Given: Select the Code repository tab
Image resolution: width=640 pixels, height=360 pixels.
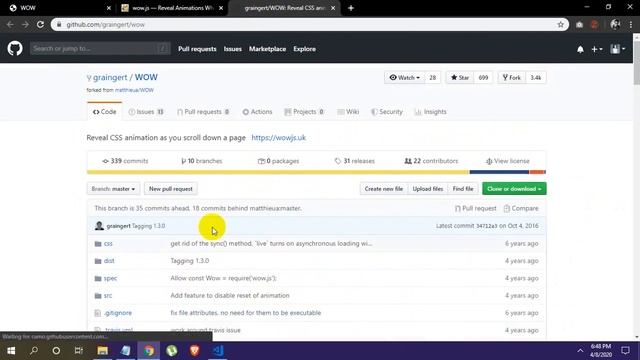Looking at the screenshot, I should [x=104, y=111].
